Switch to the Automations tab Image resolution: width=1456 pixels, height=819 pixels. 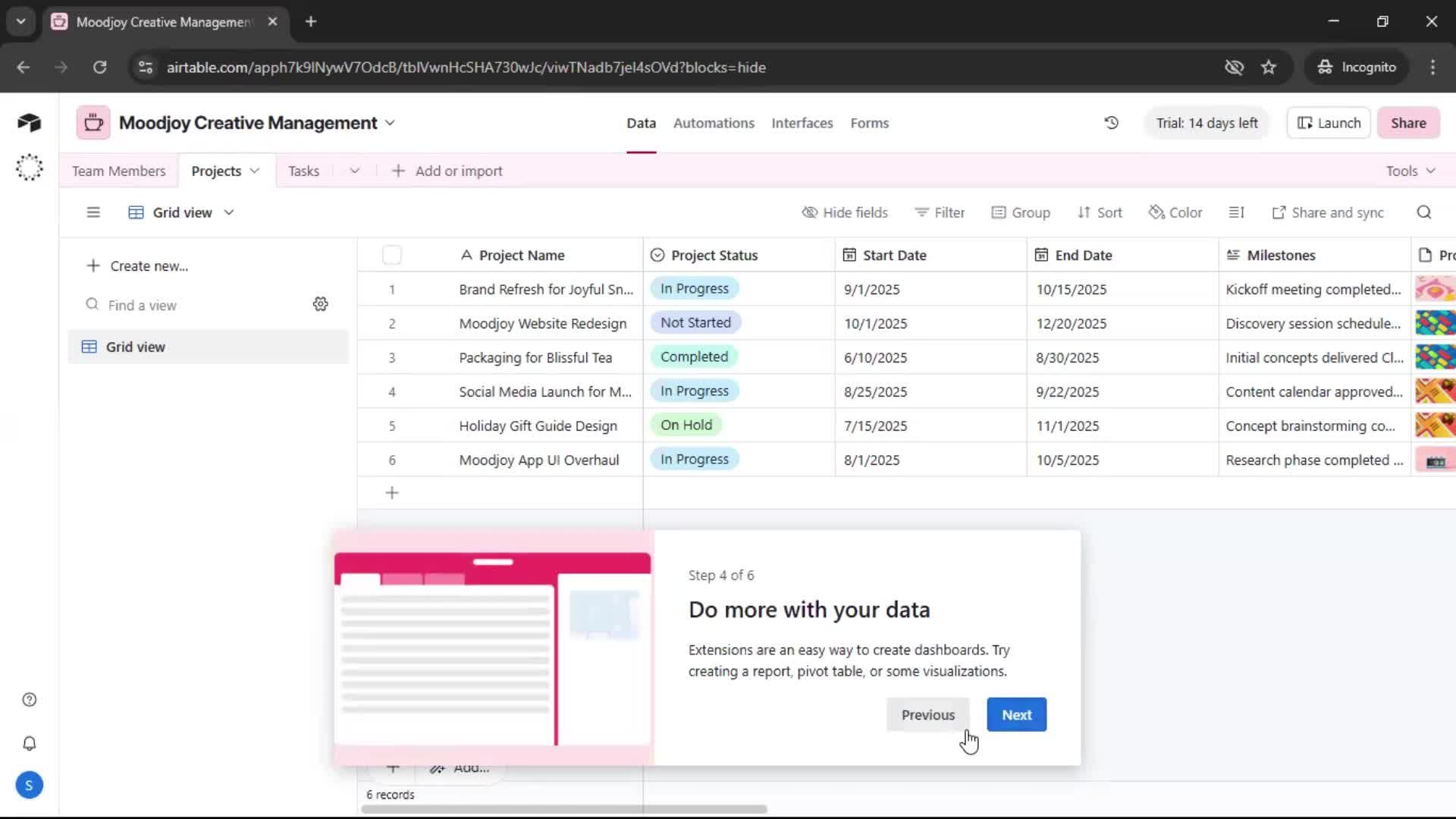pos(714,123)
